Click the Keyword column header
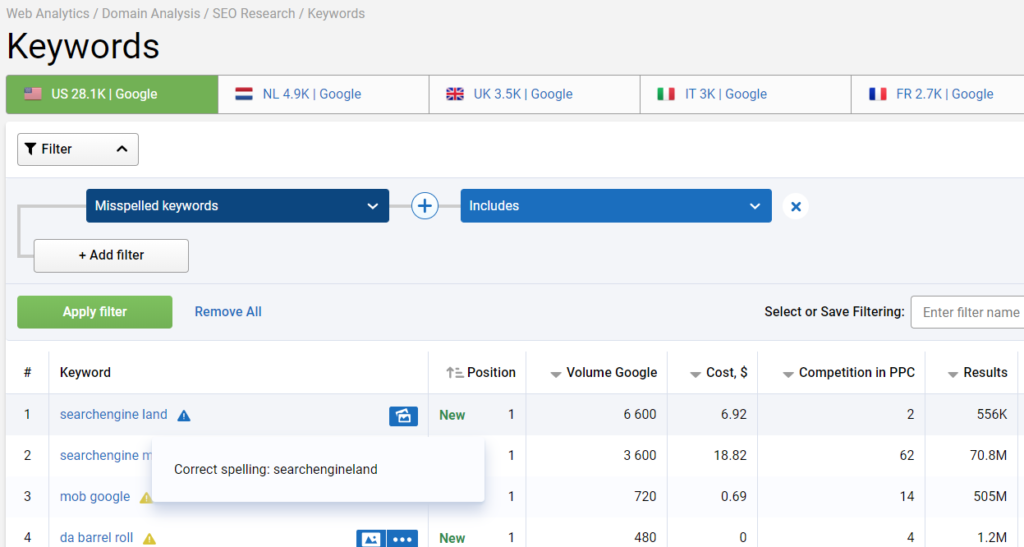 point(85,373)
